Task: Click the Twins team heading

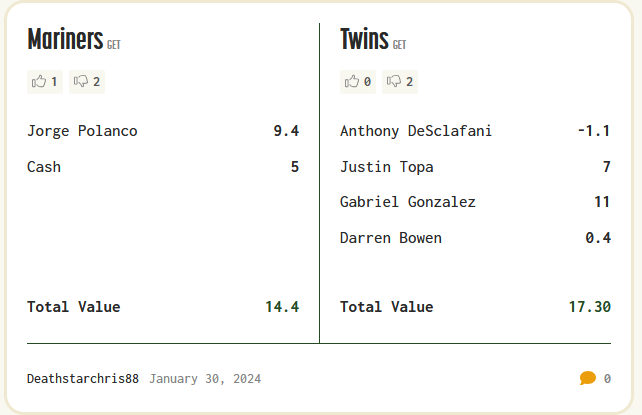Action: tap(364, 40)
